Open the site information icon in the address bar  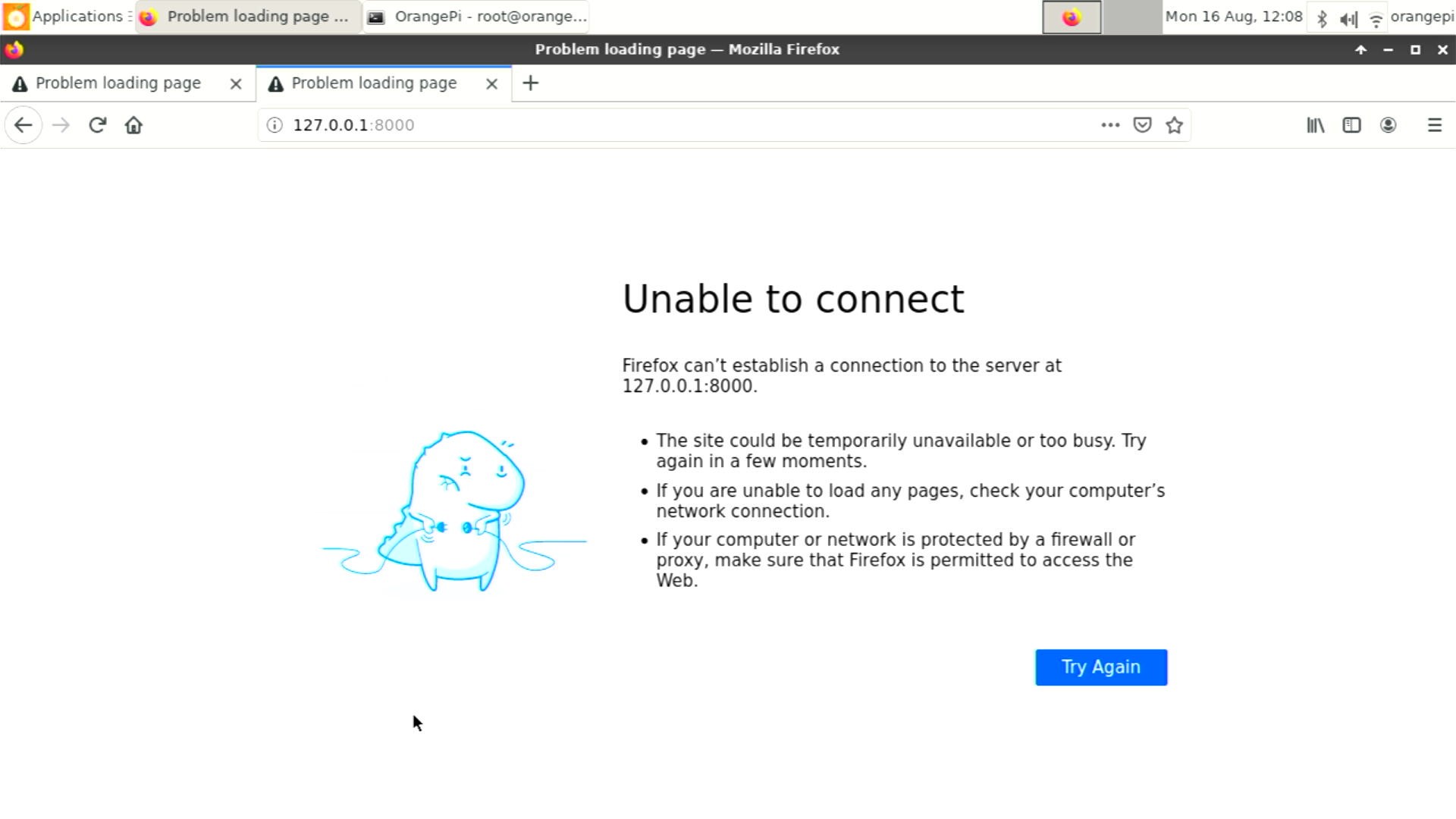tap(275, 125)
